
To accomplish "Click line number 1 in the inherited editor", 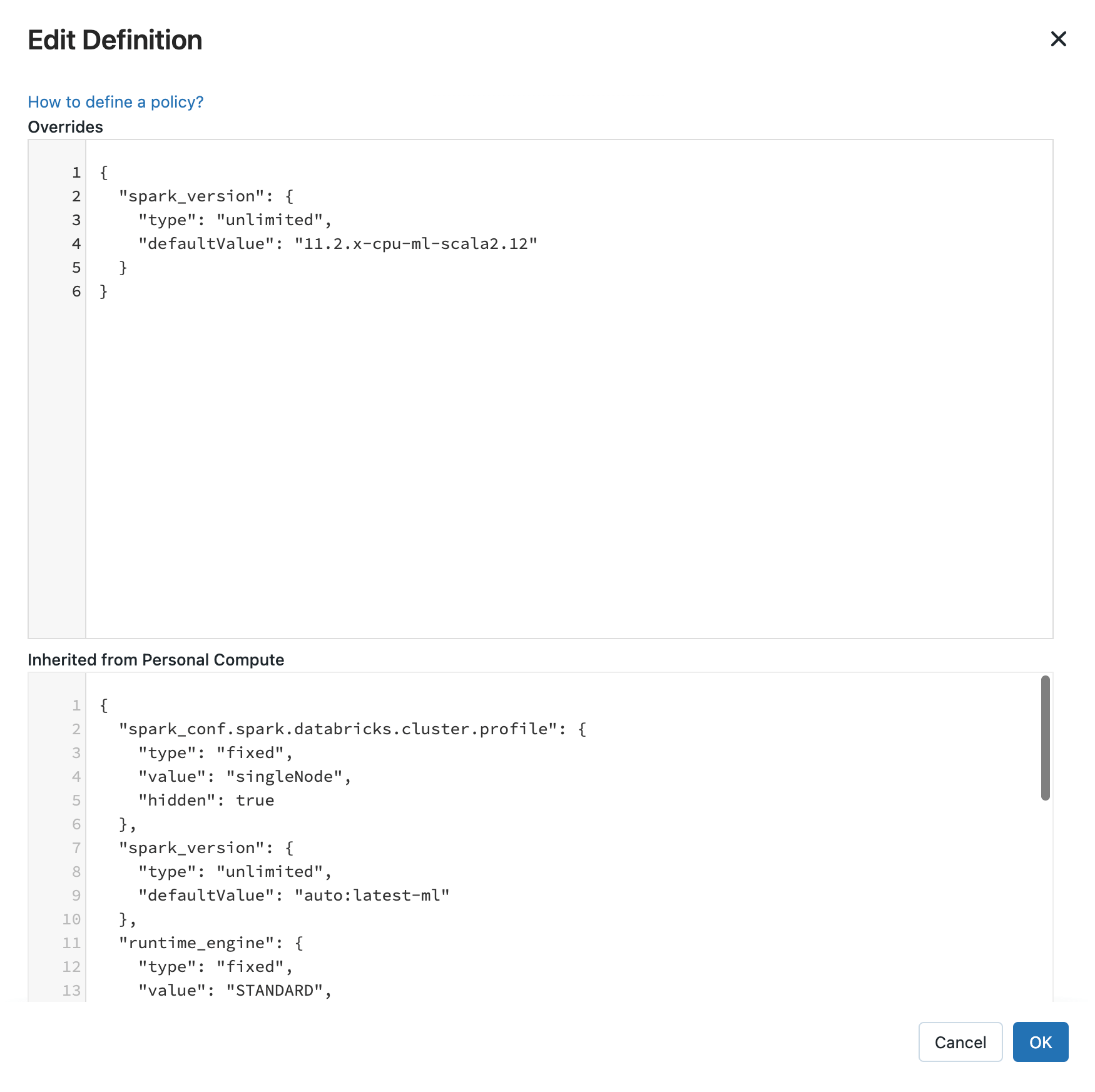I will [75, 704].
